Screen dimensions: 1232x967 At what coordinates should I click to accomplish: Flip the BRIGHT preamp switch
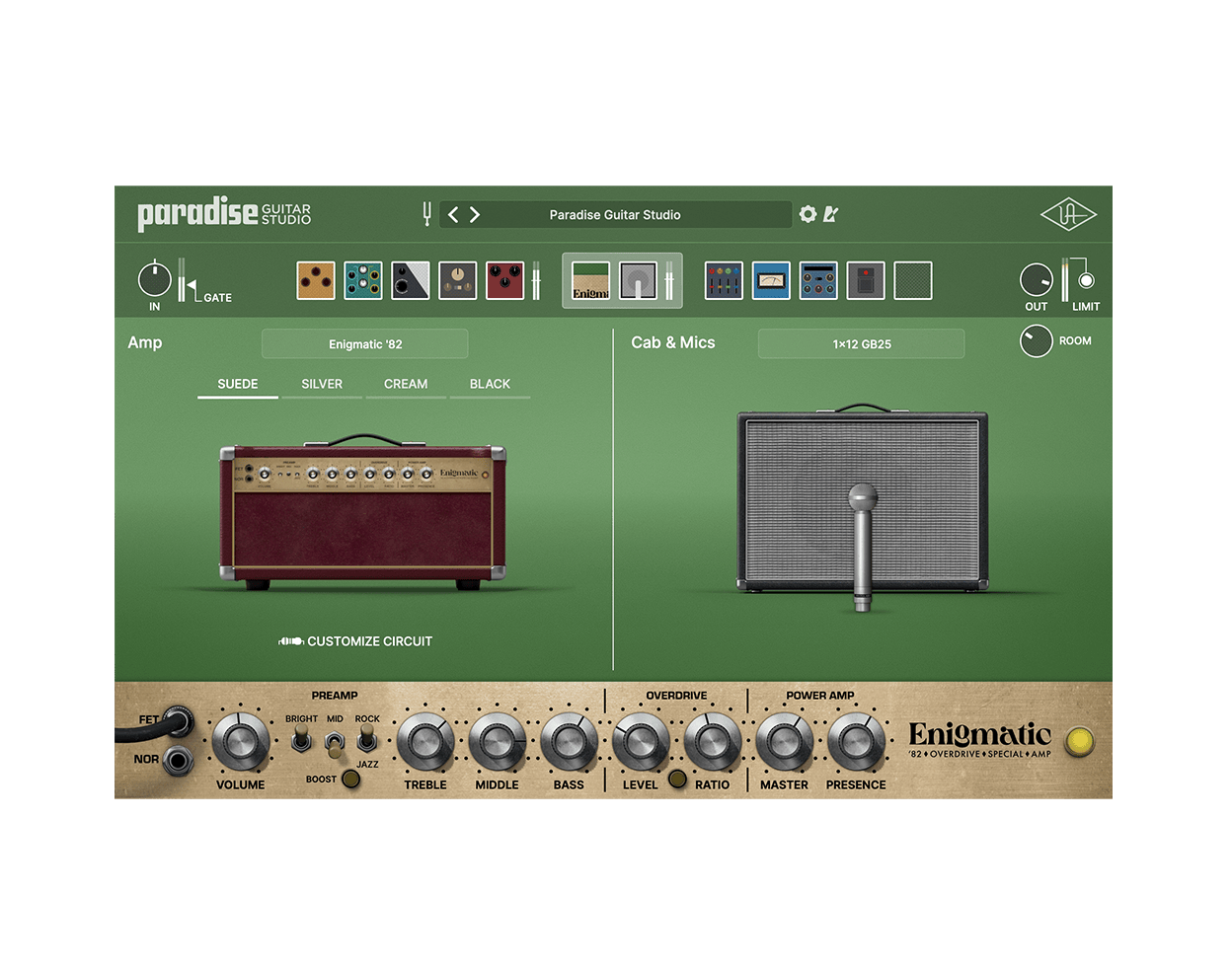pos(300,738)
